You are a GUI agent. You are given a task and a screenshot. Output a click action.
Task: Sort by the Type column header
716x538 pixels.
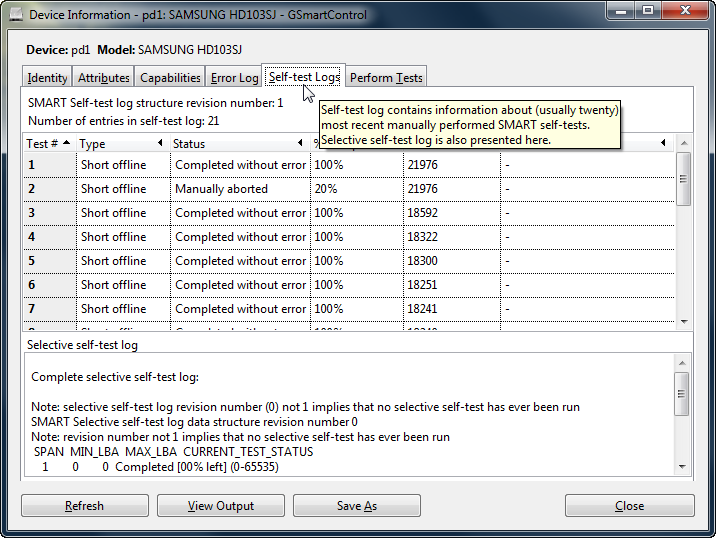[123, 143]
